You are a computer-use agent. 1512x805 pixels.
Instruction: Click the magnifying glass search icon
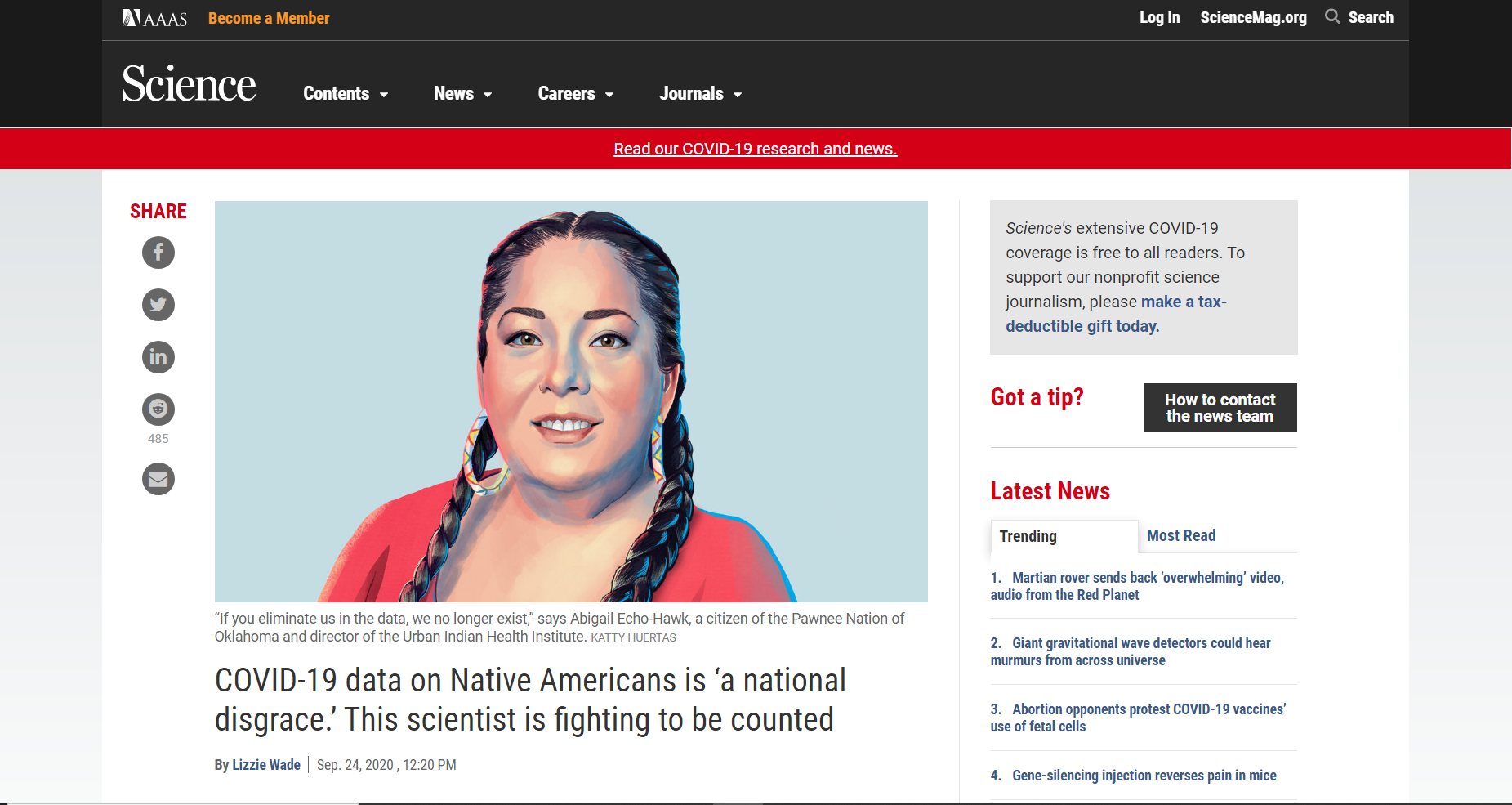coord(1332,17)
